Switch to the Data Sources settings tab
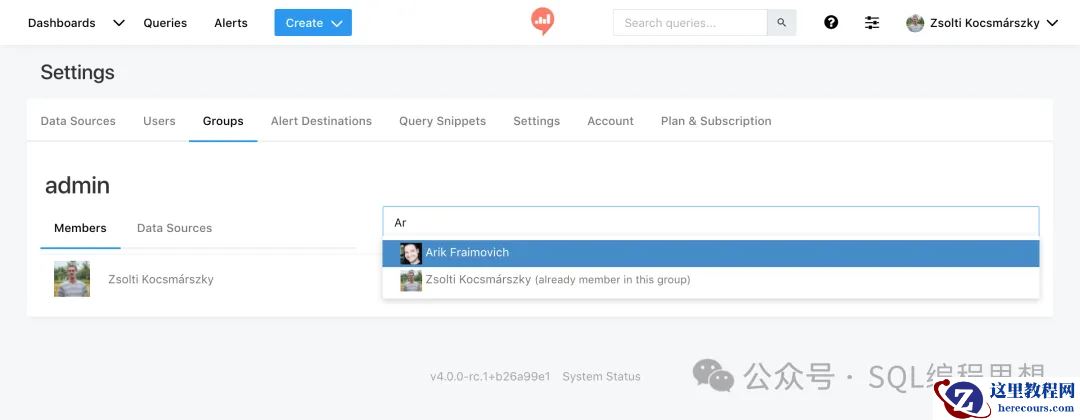 tap(78, 121)
